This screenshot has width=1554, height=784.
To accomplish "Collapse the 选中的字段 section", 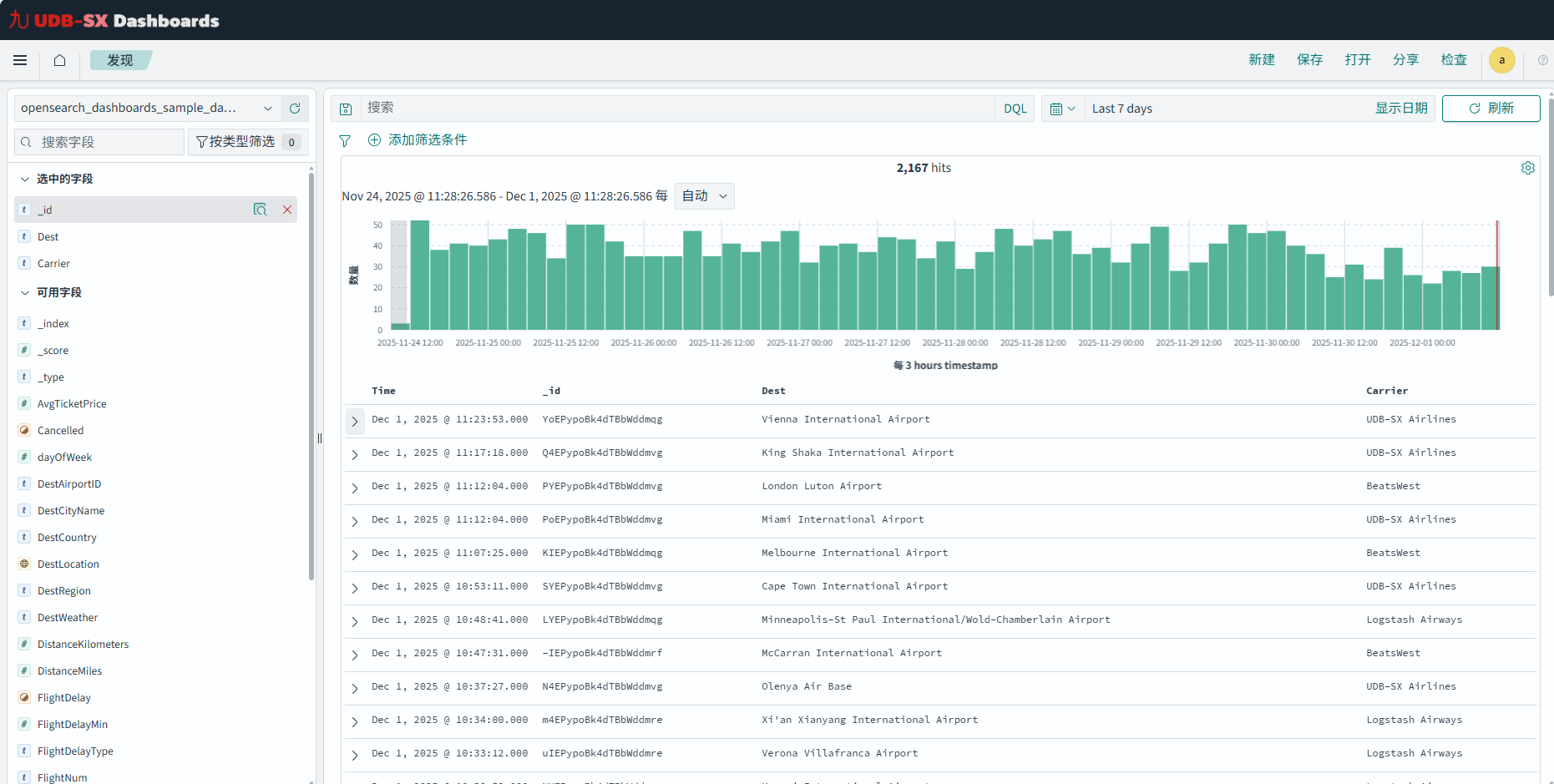I will point(25,179).
